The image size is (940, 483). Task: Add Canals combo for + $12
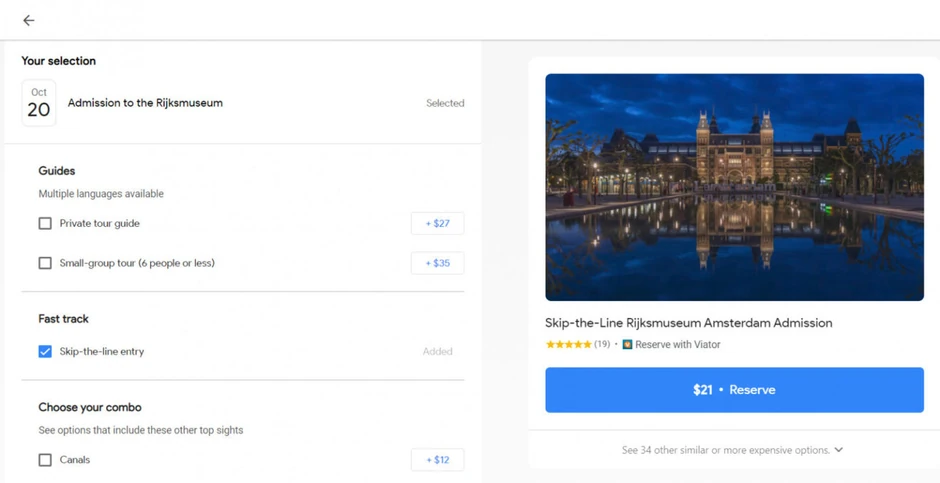[x=437, y=460]
